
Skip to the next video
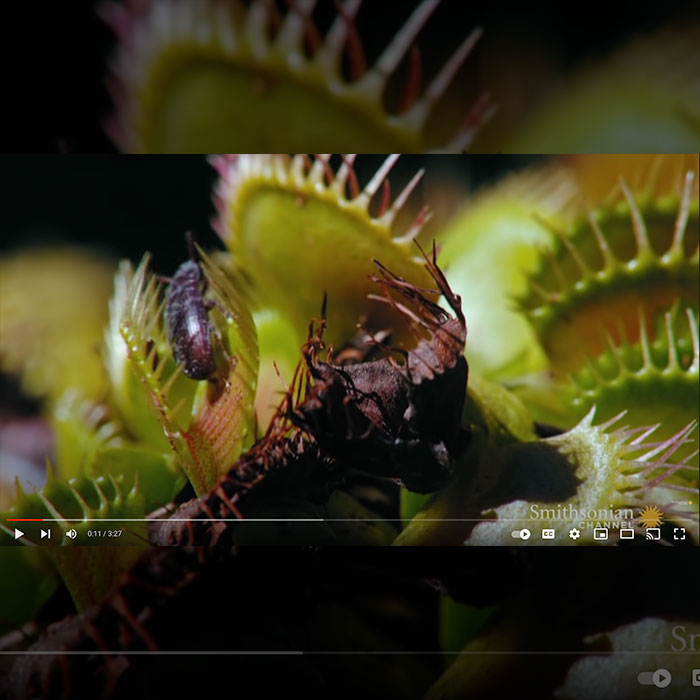45,534
